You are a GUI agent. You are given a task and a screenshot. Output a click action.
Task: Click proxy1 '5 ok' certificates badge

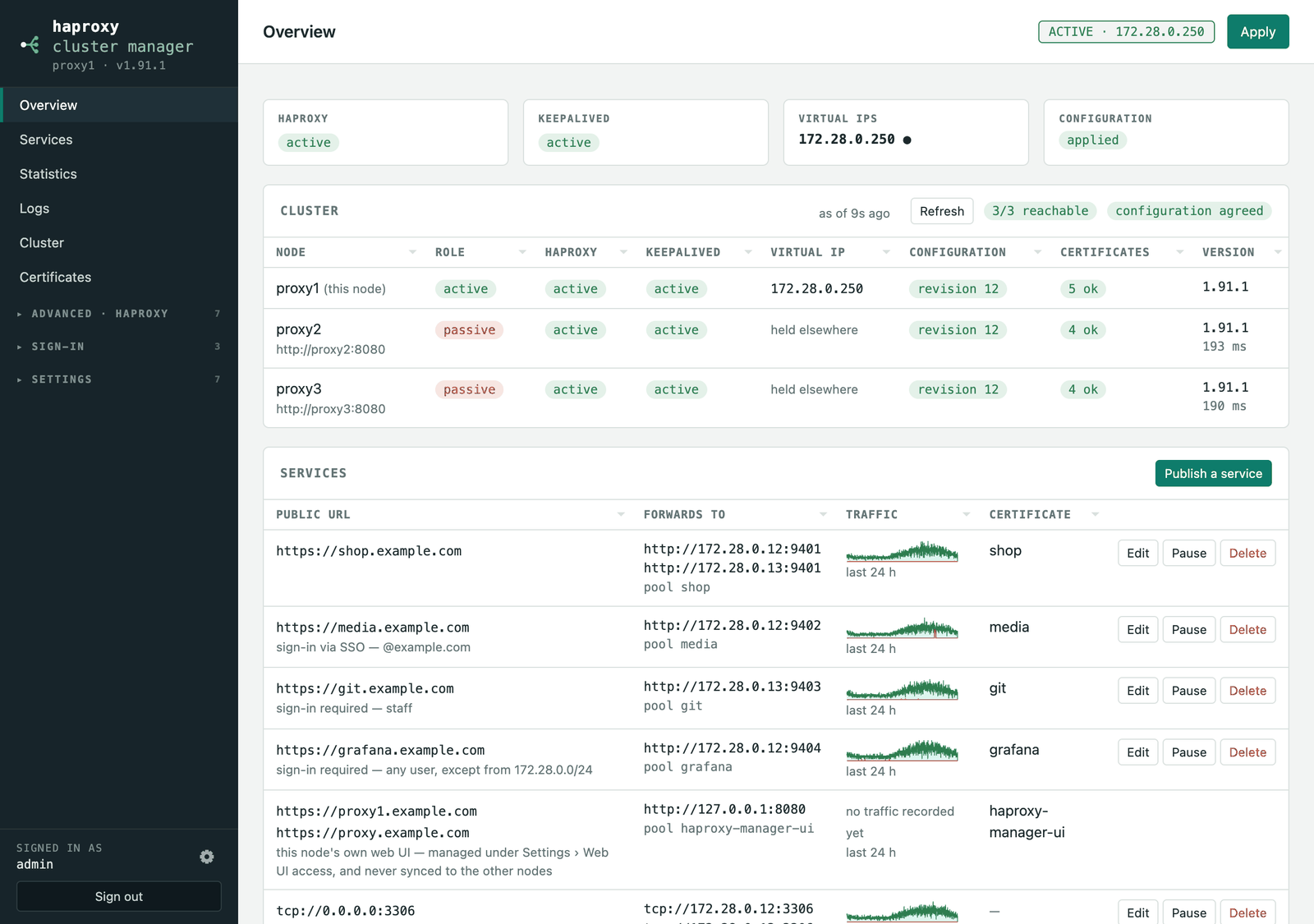(1083, 289)
